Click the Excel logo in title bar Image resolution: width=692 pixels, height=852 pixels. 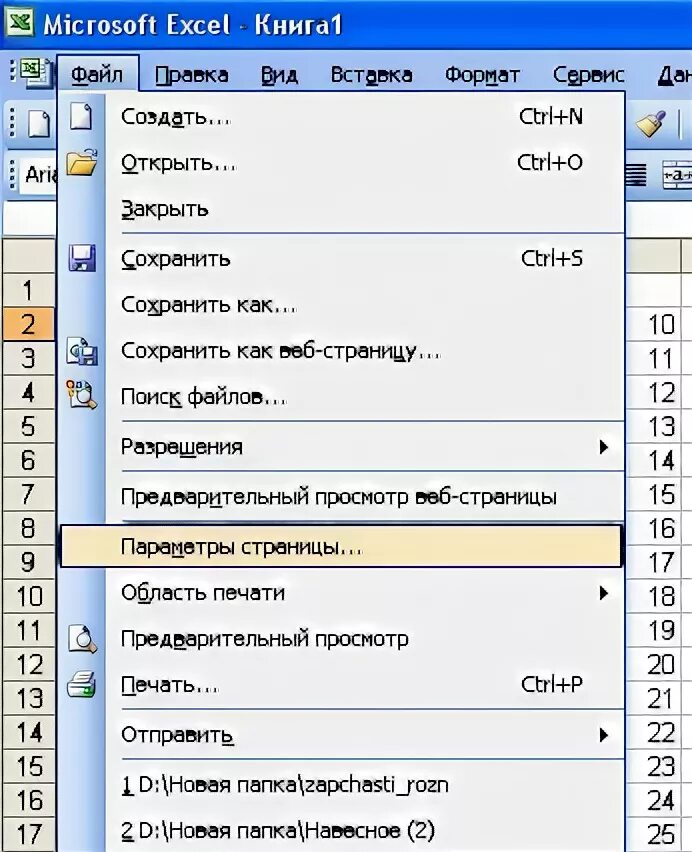[x=20, y=23]
